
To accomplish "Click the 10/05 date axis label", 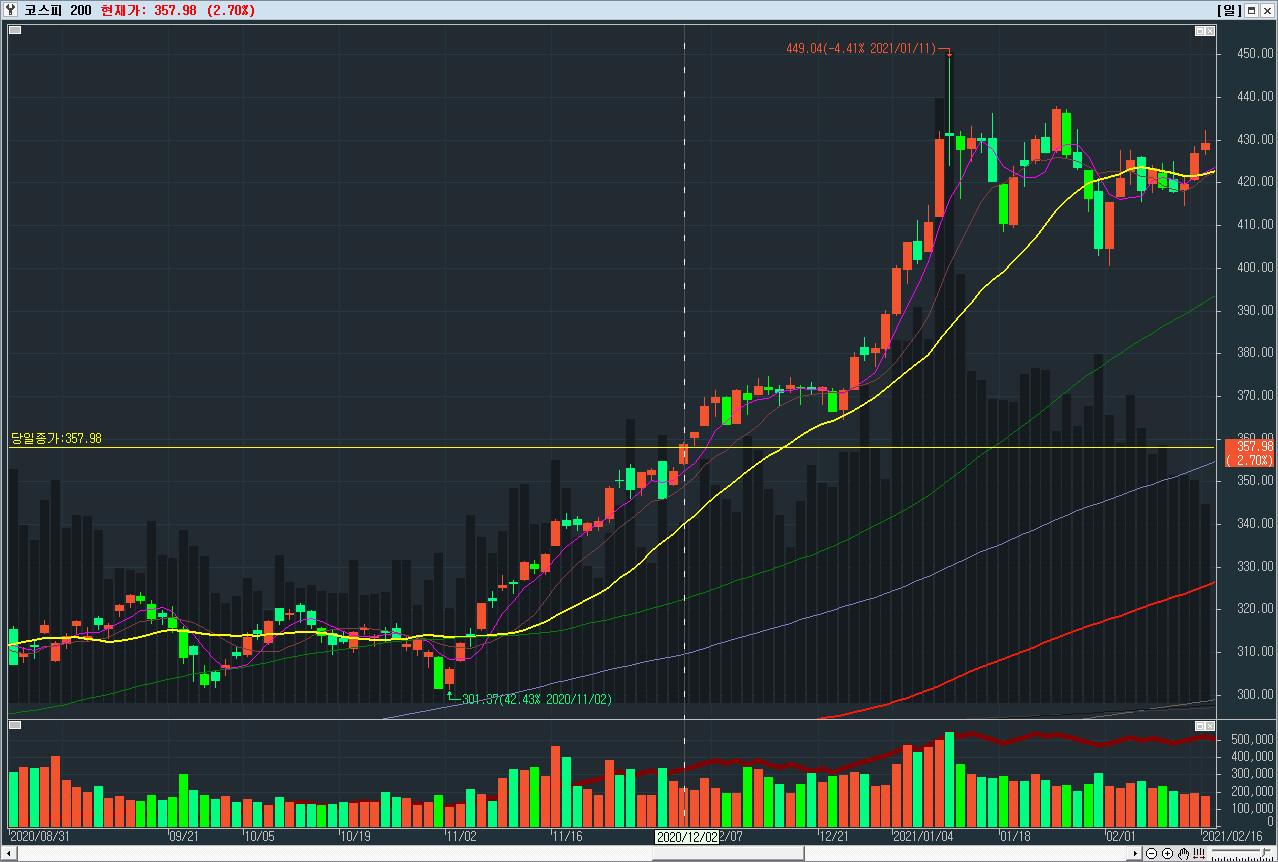I will [x=259, y=836].
